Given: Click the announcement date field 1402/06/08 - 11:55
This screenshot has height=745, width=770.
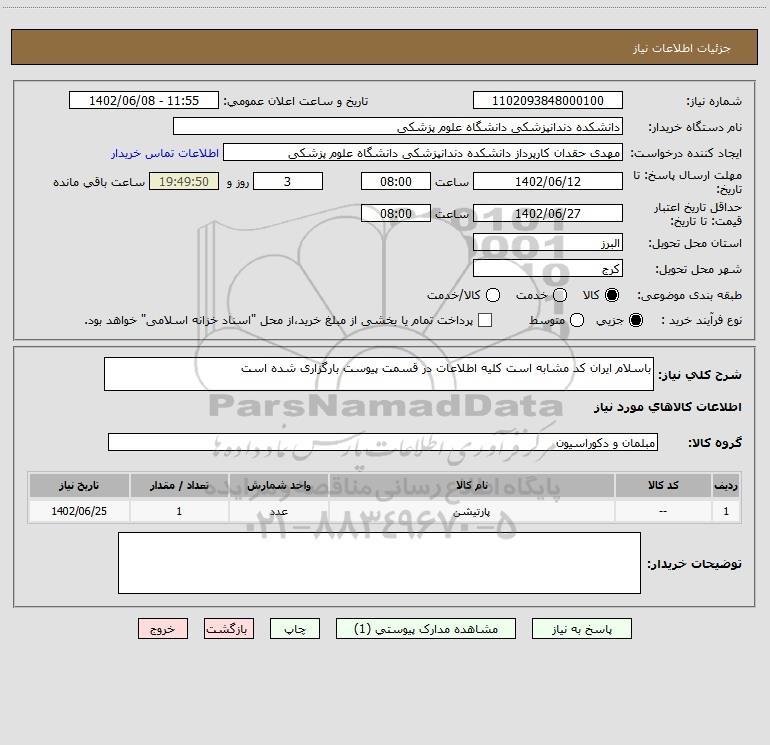Looking at the screenshot, I should click(x=144, y=101).
